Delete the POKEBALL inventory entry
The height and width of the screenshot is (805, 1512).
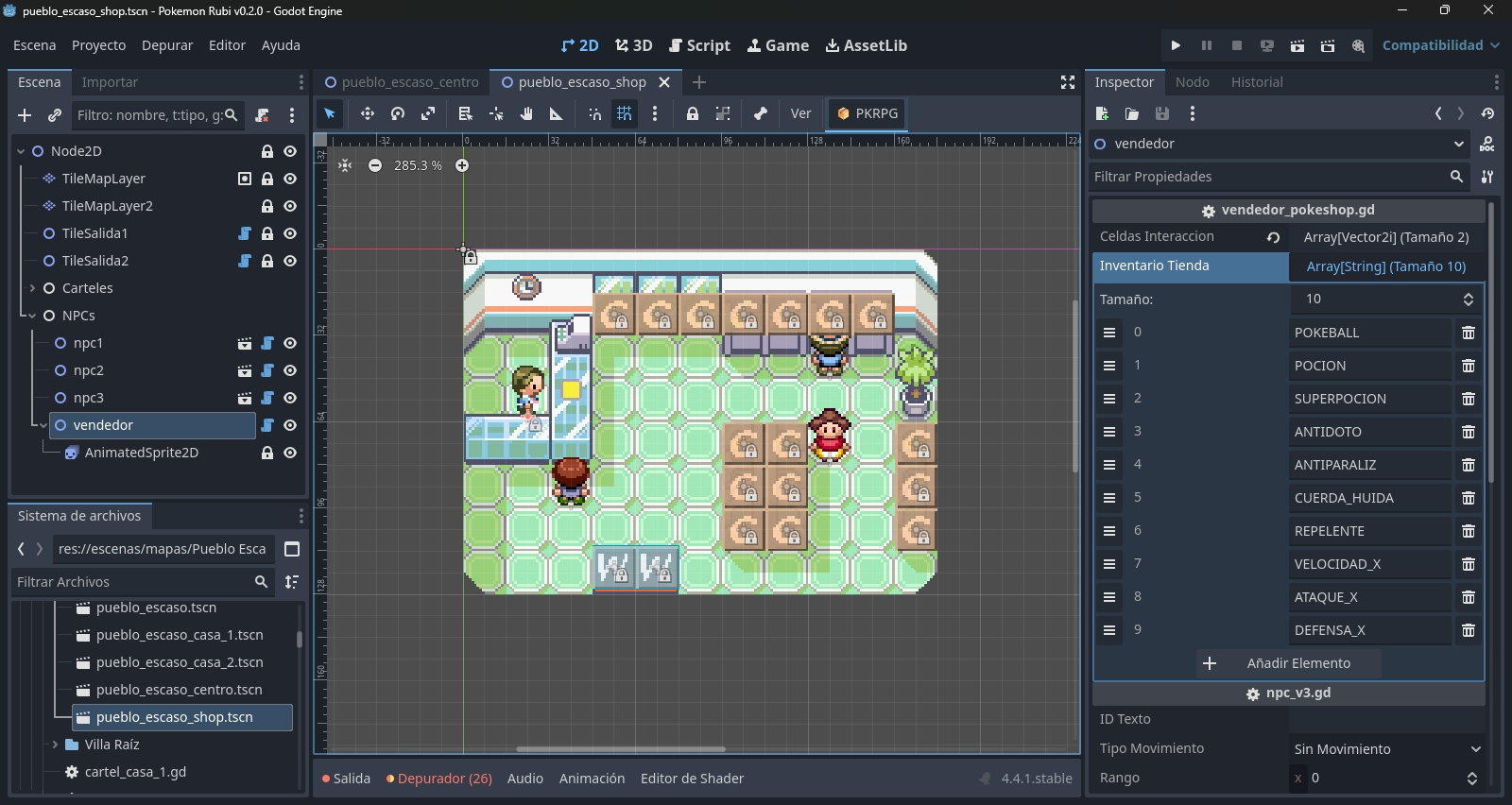click(1468, 333)
